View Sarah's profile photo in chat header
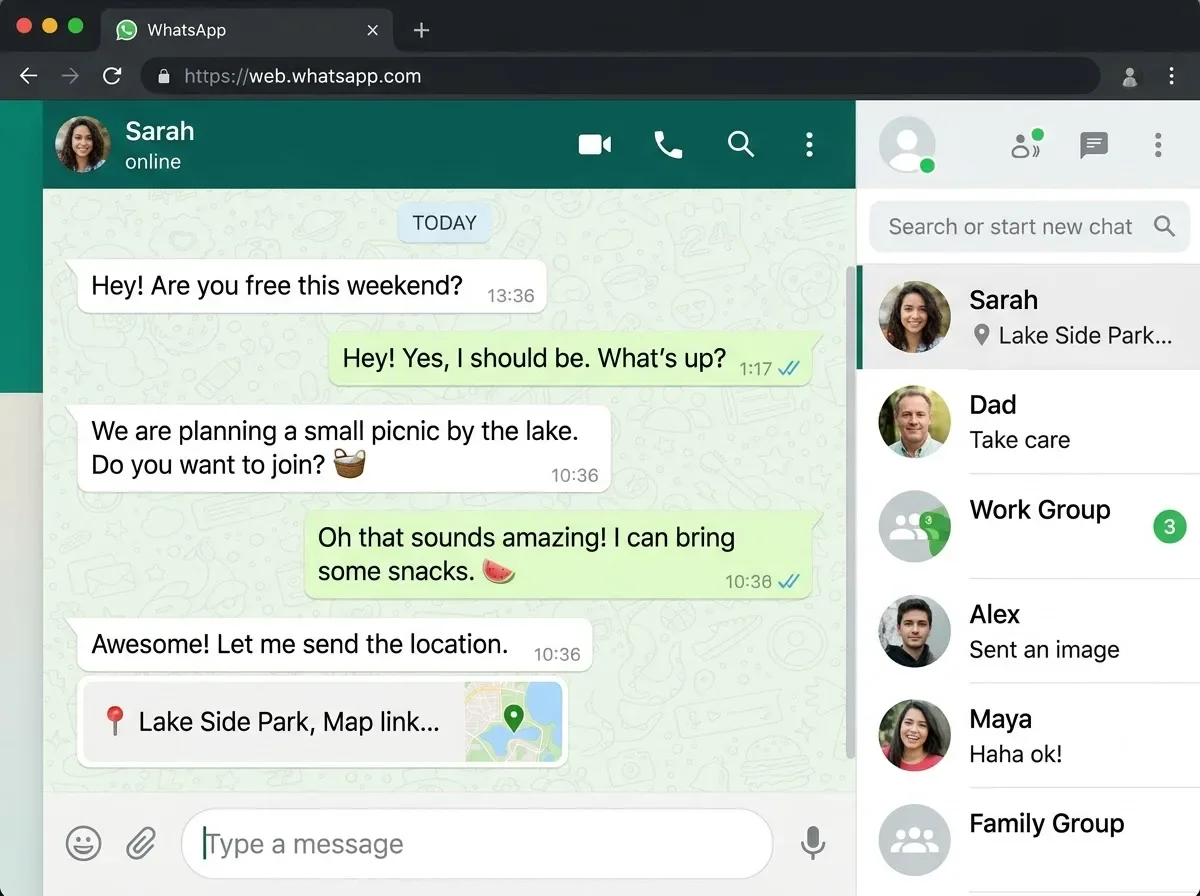The image size is (1200, 896). [83, 144]
